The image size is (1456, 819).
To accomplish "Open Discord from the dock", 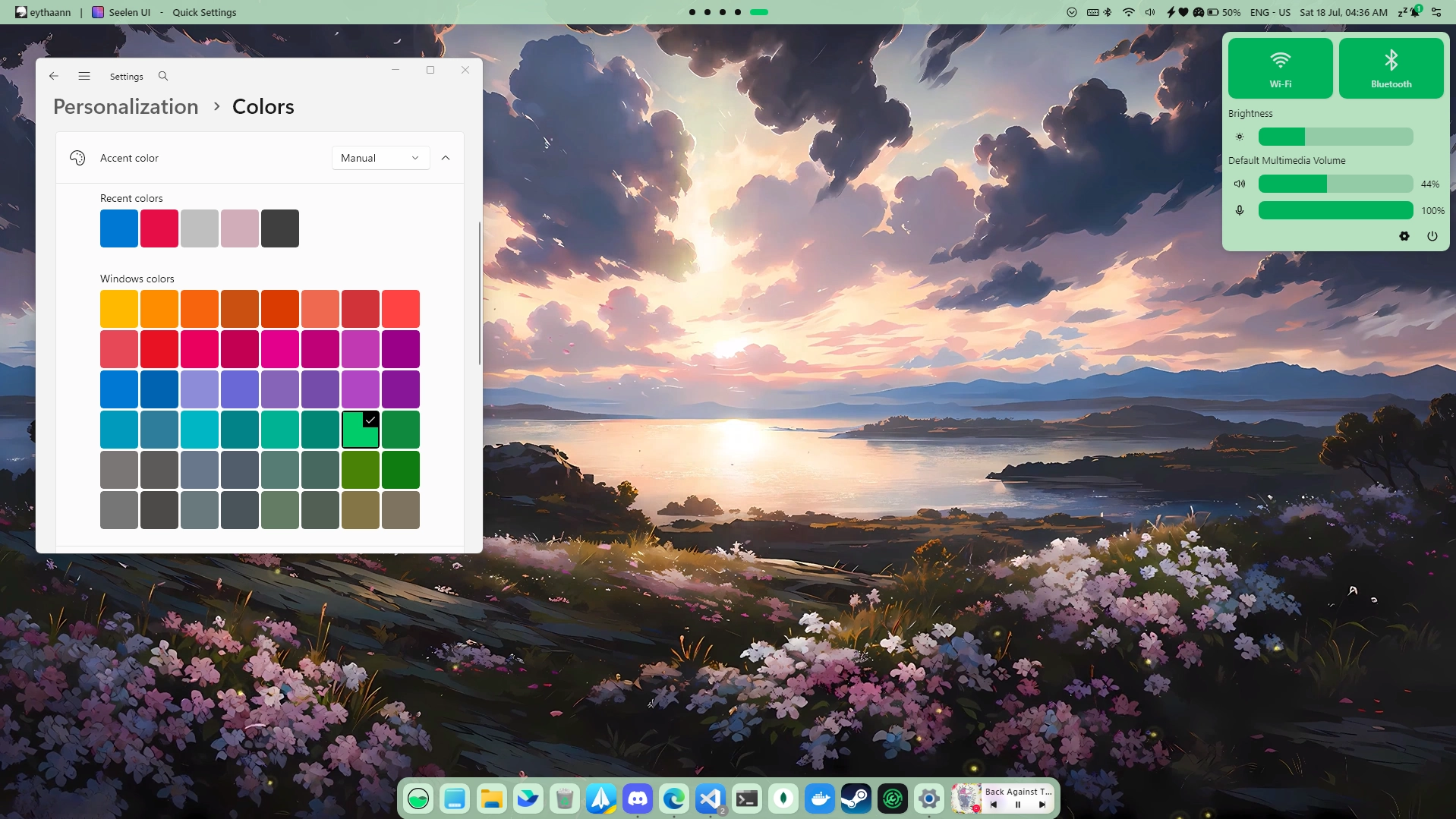I will coord(638,799).
